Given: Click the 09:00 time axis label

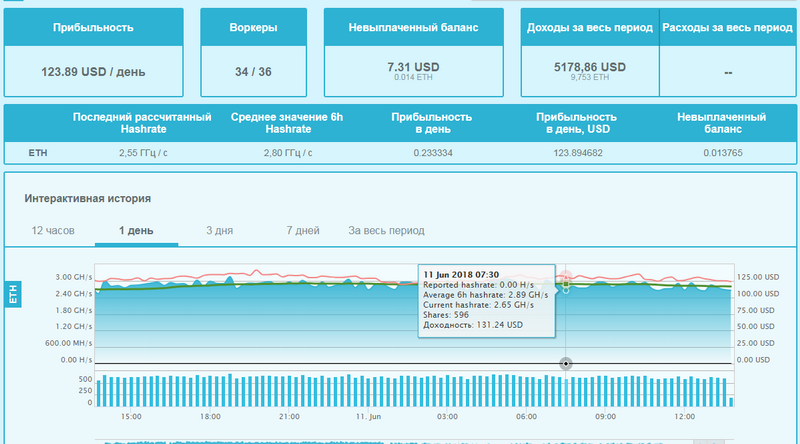Looking at the screenshot, I should point(606,416).
